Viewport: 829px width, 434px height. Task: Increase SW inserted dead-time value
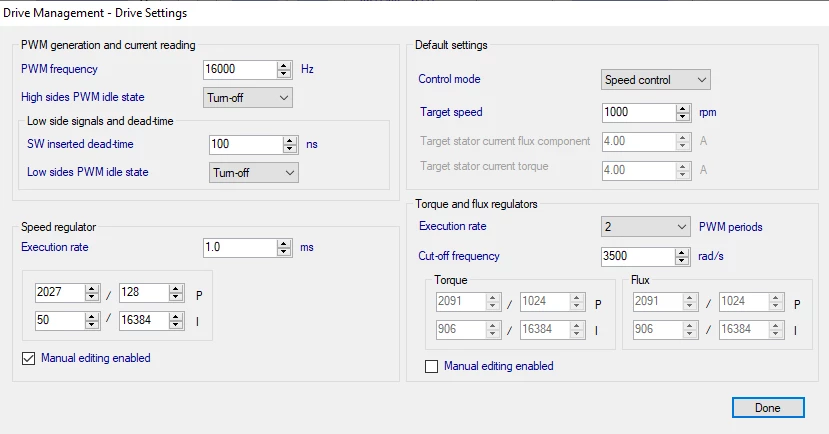click(x=290, y=141)
